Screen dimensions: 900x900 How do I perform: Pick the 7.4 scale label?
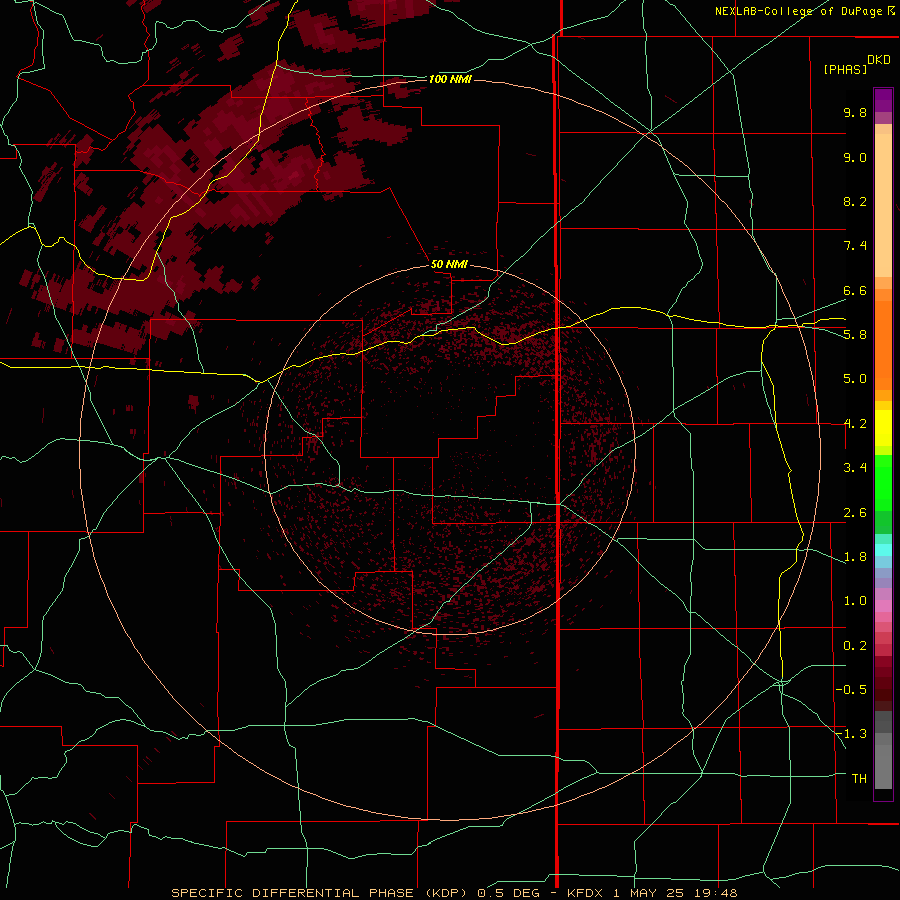tap(855, 246)
